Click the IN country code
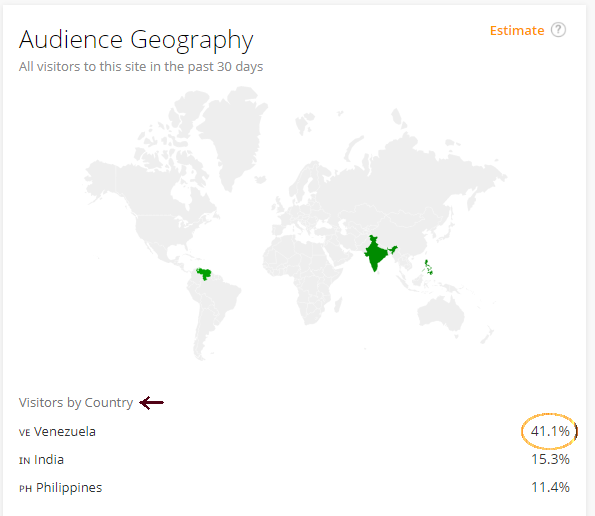The height and width of the screenshot is (516, 595). [25, 461]
